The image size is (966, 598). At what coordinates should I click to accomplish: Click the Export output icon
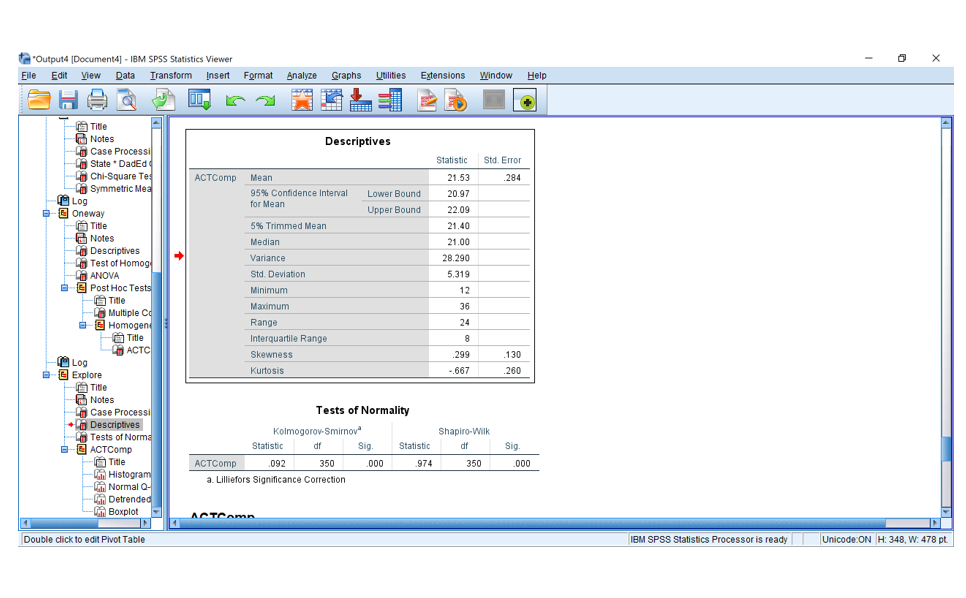pyautogui.click(x=163, y=100)
